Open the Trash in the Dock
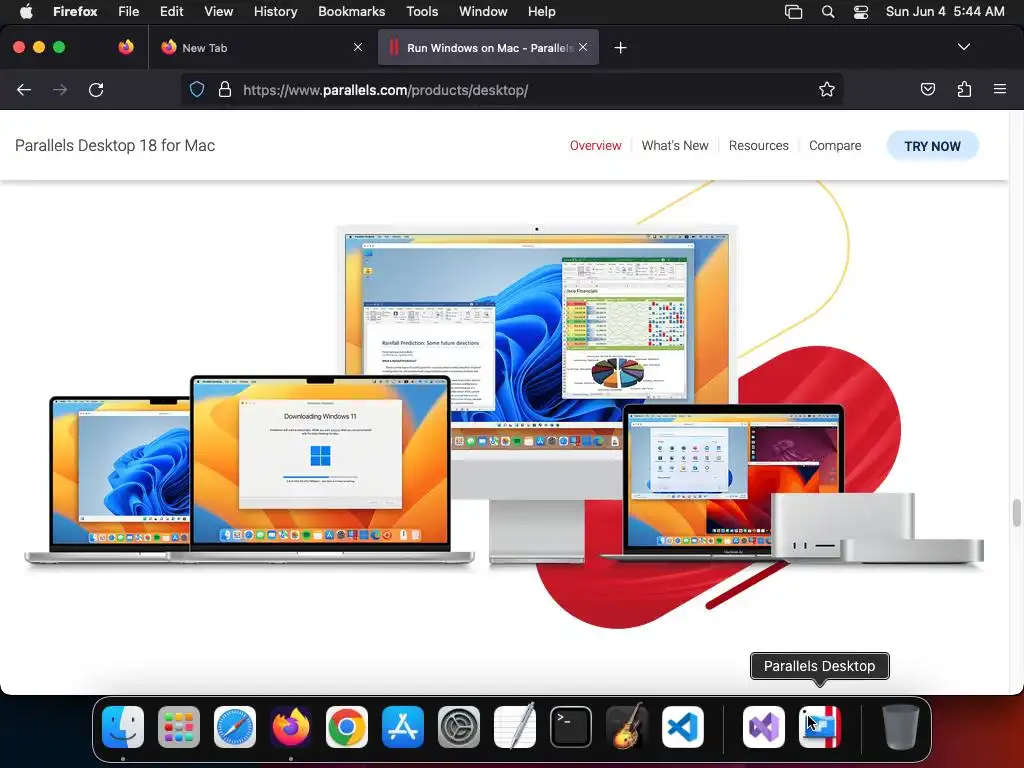 point(901,726)
